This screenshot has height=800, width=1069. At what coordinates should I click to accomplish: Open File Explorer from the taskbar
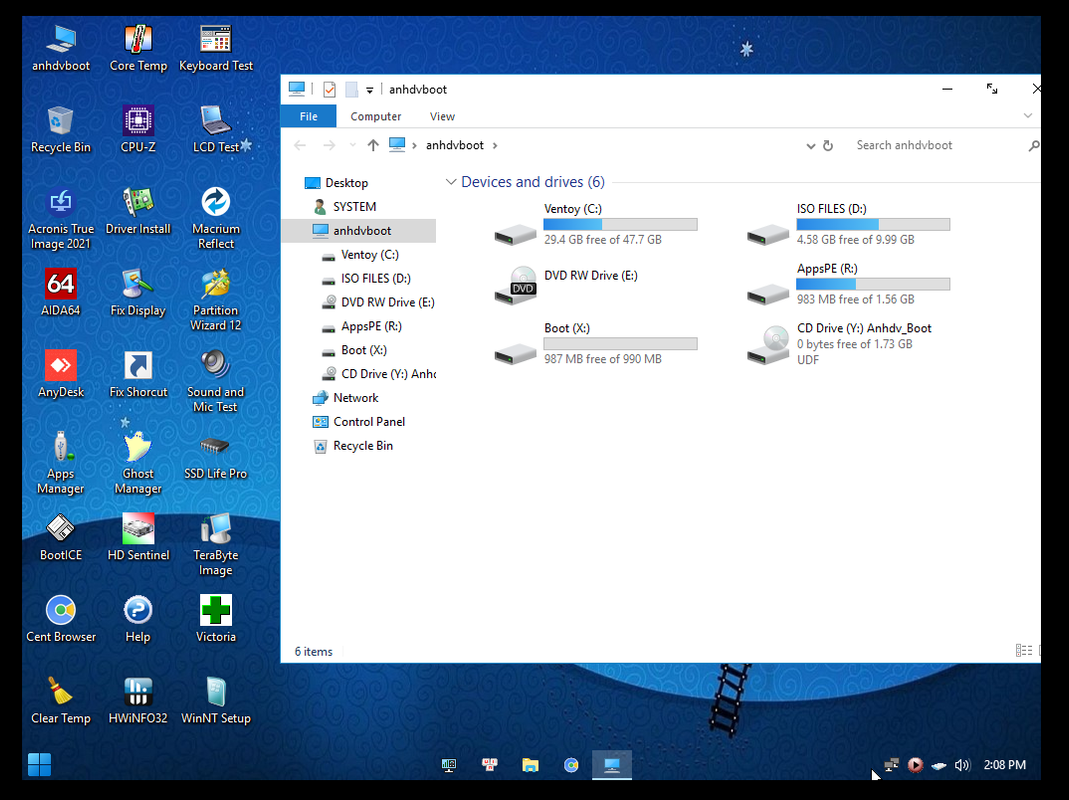pos(530,765)
